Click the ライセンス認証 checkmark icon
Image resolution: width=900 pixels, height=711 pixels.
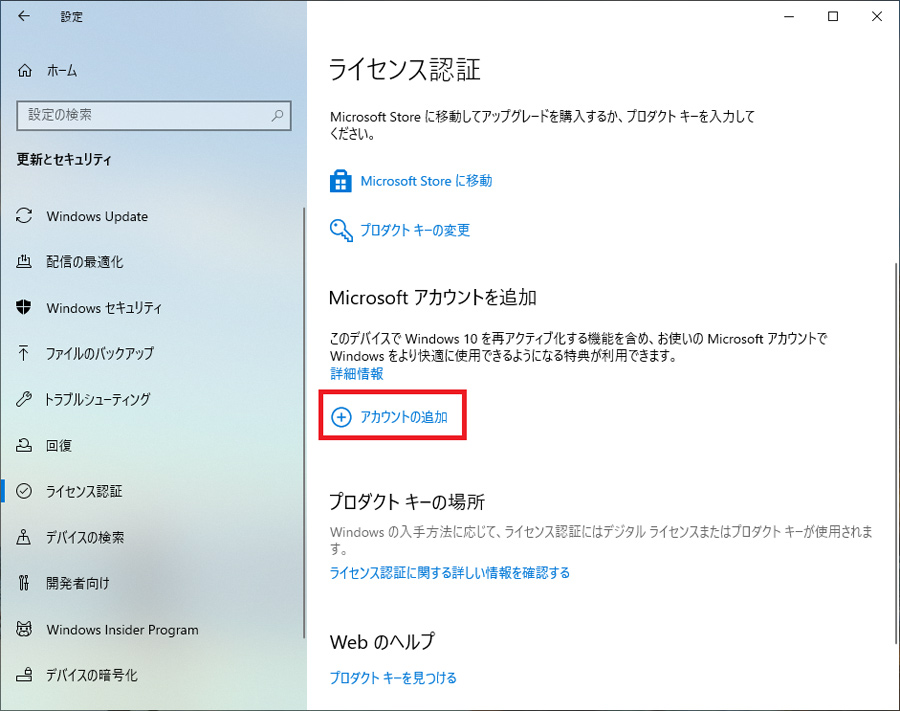[x=24, y=491]
